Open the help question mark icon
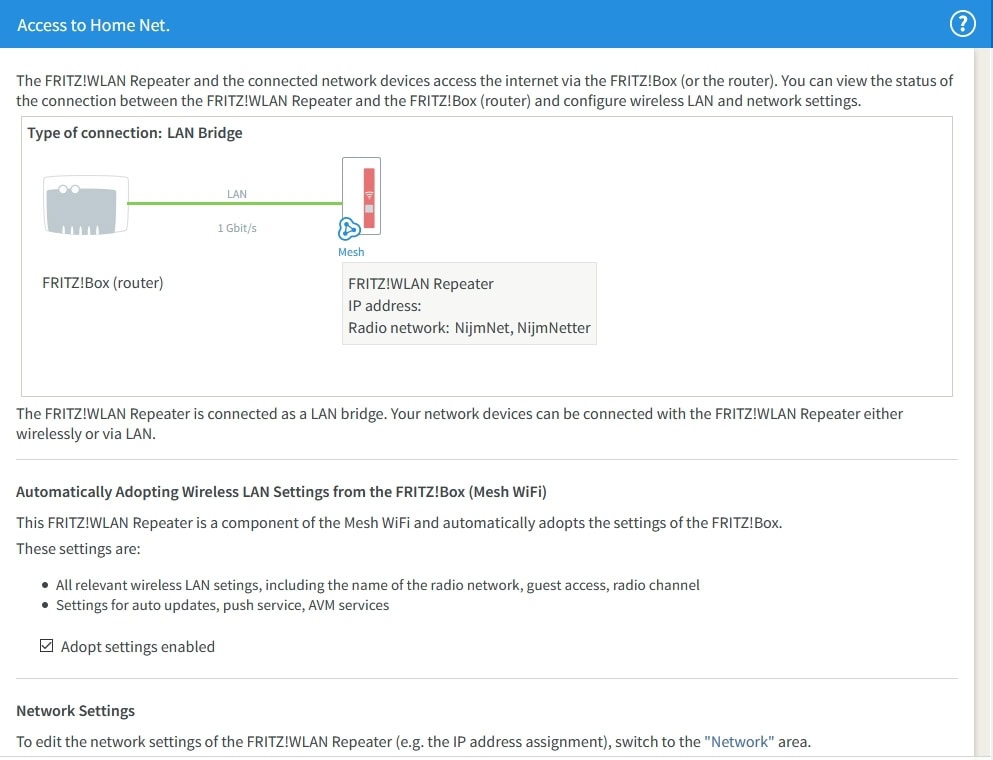Screen dimensions: 993x760 (x=961, y=25)
